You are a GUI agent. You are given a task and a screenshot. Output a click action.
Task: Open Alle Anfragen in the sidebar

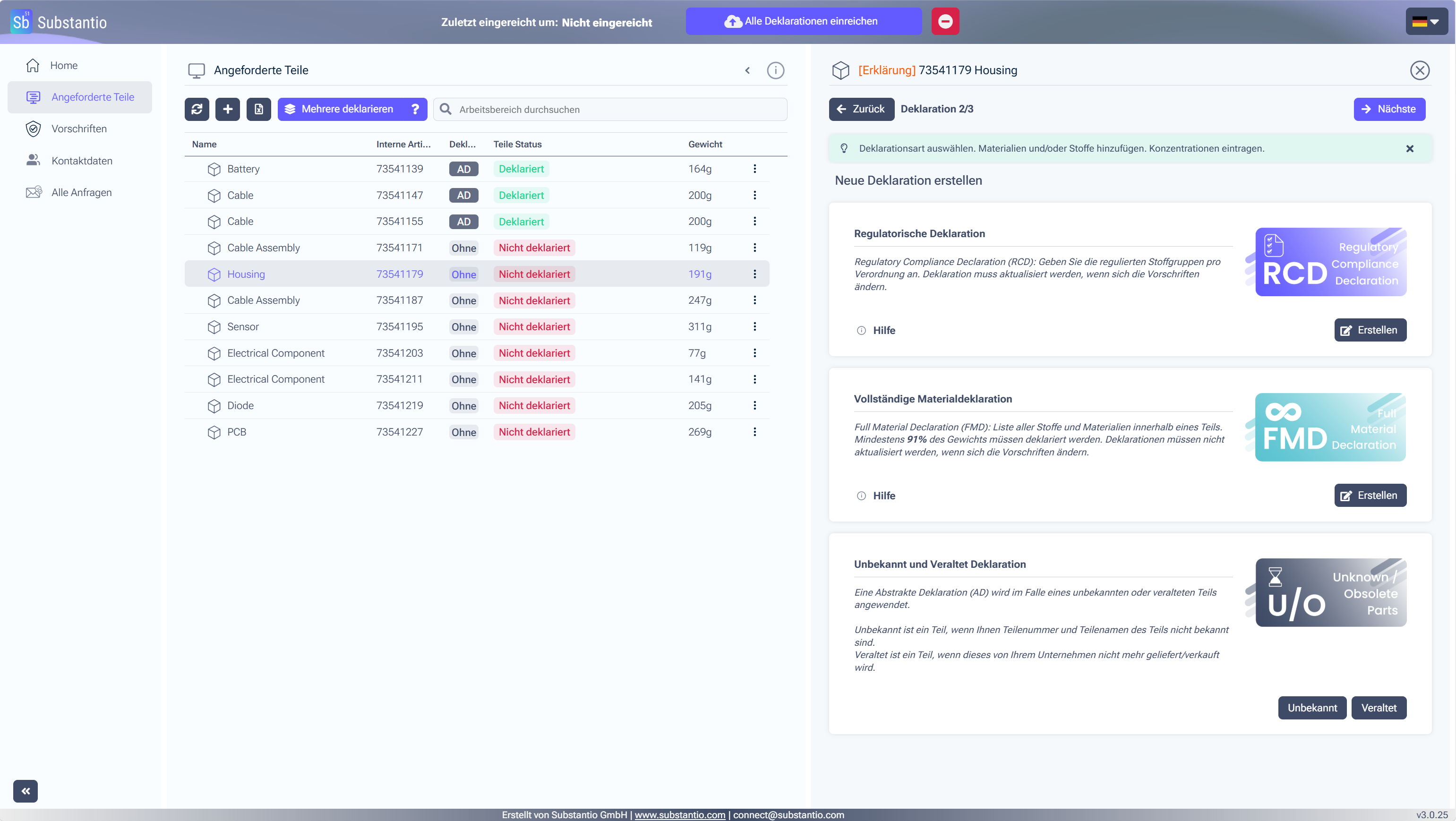pos(81,193)
